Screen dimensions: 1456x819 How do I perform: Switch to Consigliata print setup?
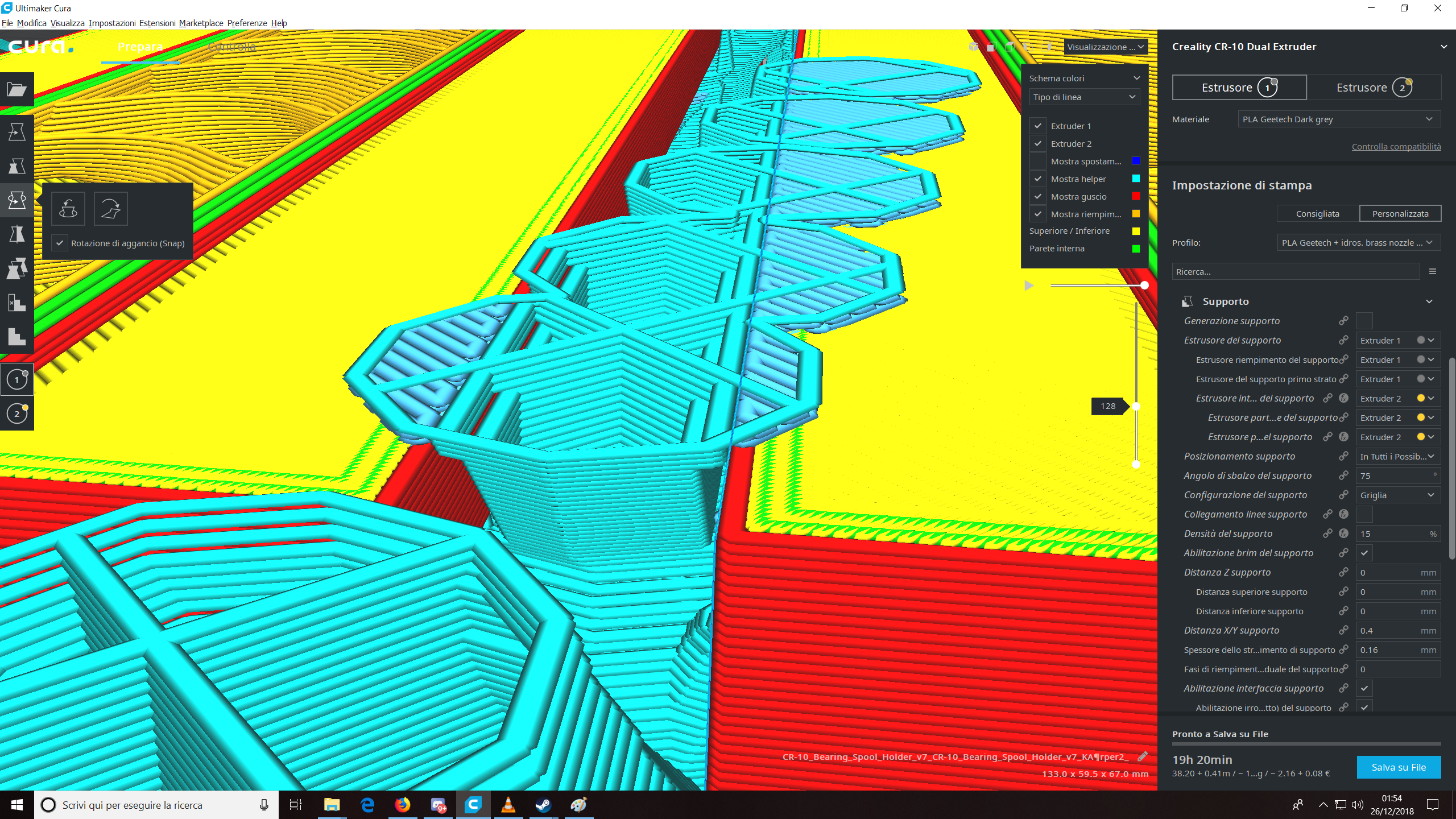[1318, 213]
